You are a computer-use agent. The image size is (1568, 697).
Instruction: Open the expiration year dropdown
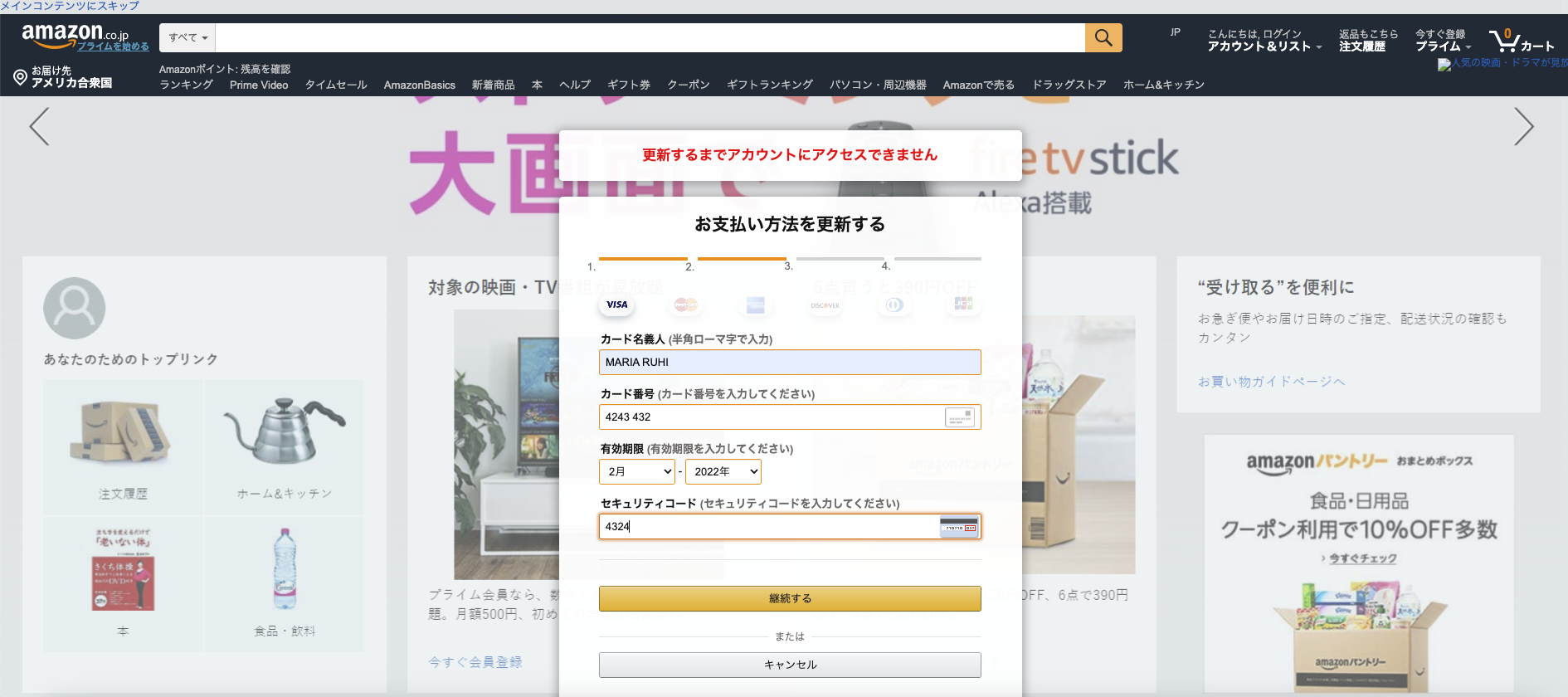(x=723, y=471)
